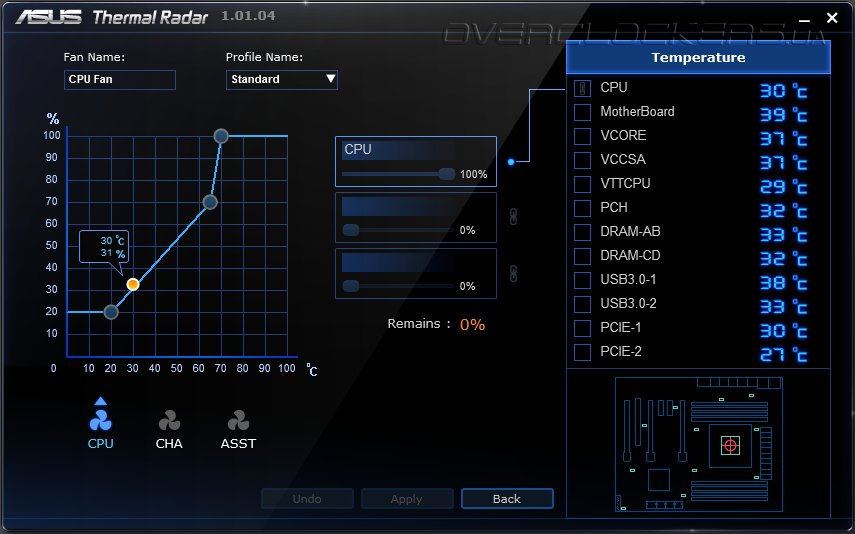Close the Thermal Radar window
The width and height of the screenshot is (855, 534).
pos(832,18)
